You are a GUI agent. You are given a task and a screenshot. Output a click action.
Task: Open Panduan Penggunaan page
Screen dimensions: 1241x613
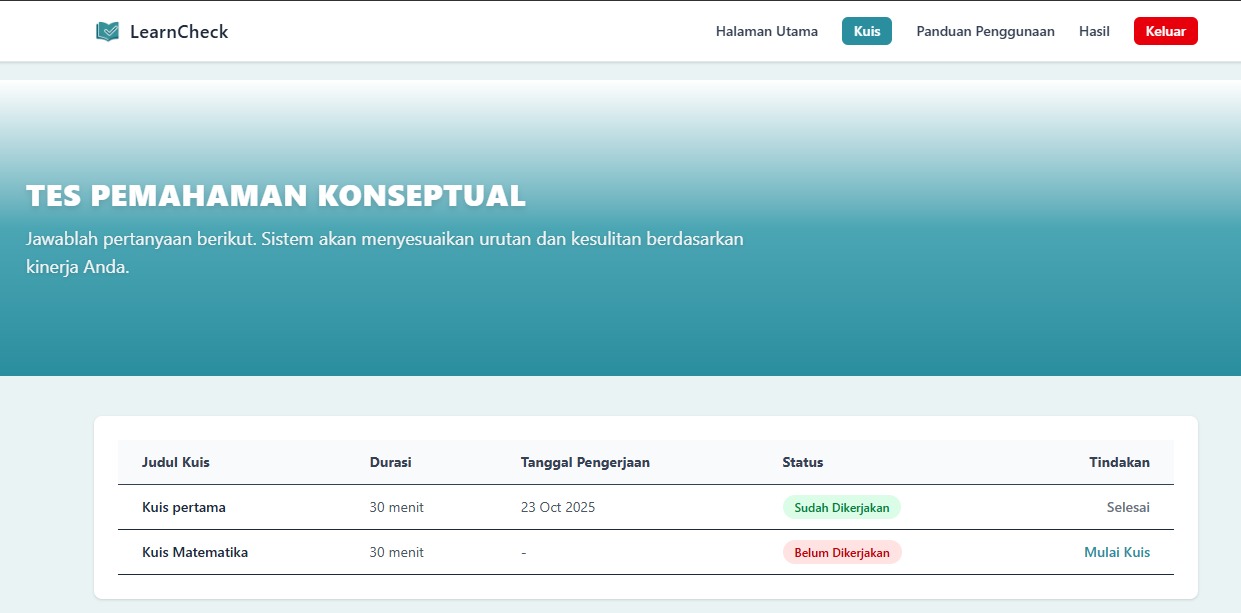(985, 31)
